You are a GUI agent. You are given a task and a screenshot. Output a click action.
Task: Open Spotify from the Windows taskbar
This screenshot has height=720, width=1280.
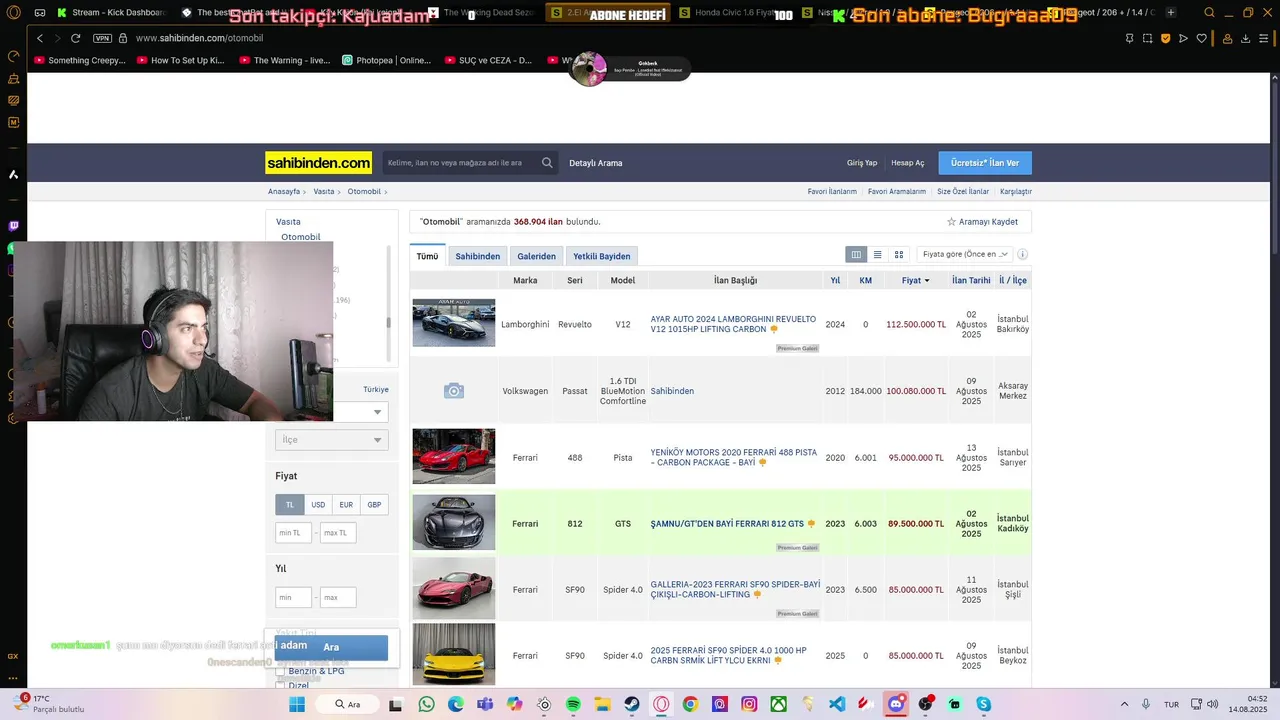[573, 704]
